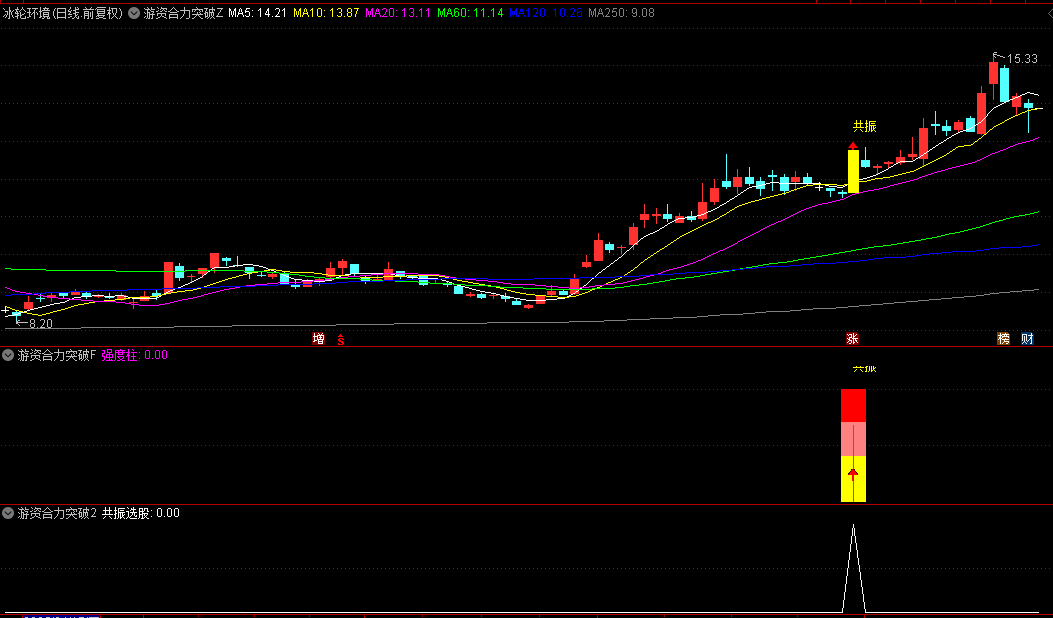The width and height of the screenshot is (1053, 618).
Task: Click the yellow resonance candlestick in main chart
Action: (x=854, y=171)
